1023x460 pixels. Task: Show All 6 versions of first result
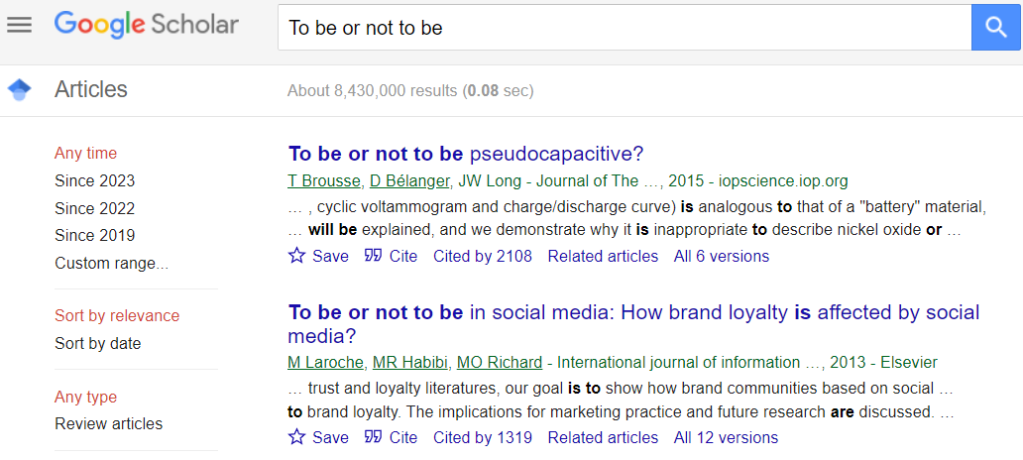click(x=721, y=256)
